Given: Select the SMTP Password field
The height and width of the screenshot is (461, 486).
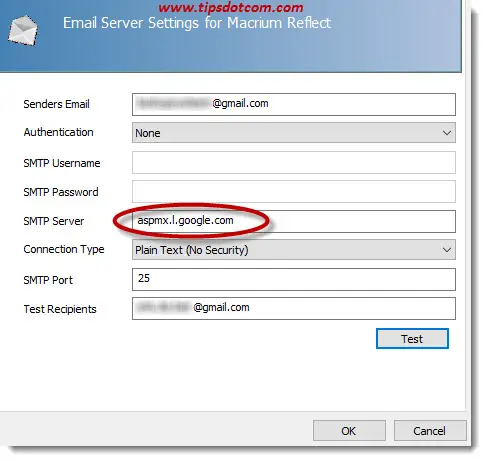Looking at the screenshot, I should [294, 191].
